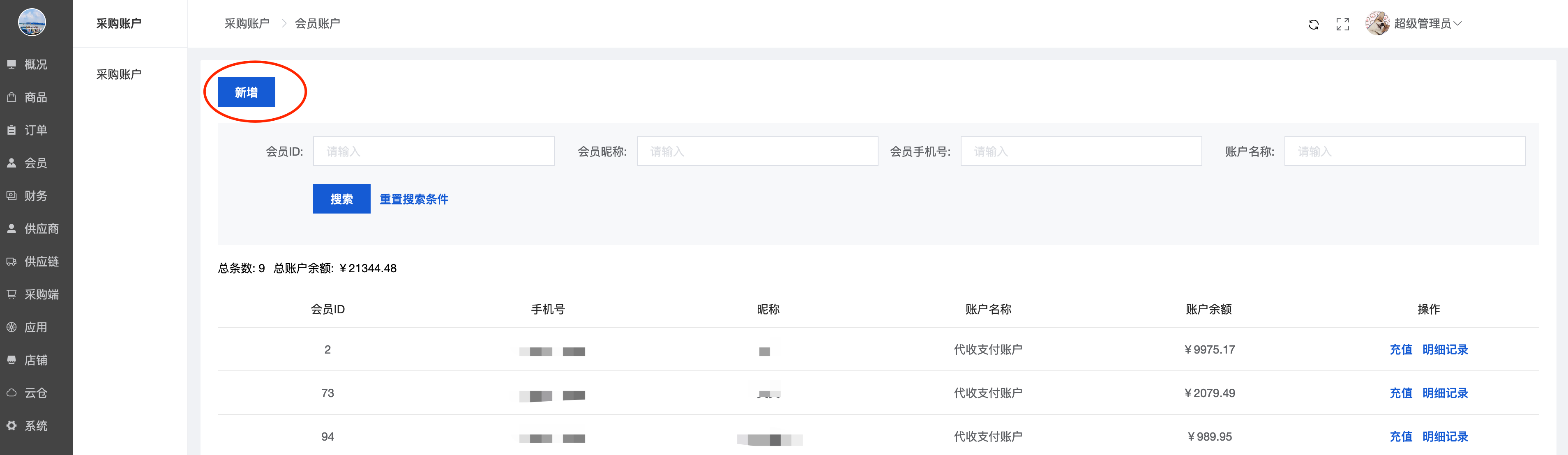1568x455 pixels.
Task: Click site logo avatar at top-left
Action: point(32,23)
